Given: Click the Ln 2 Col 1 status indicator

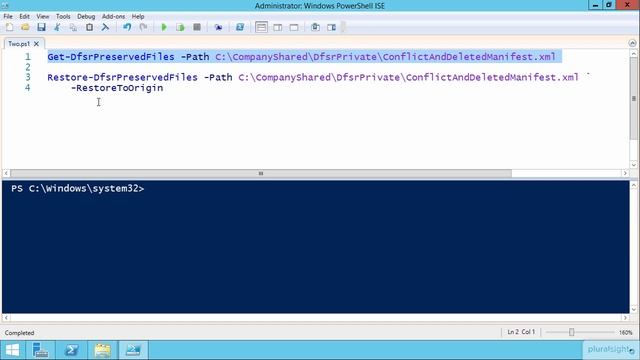Looking at the screenshot, I should (x=521, y=332).
